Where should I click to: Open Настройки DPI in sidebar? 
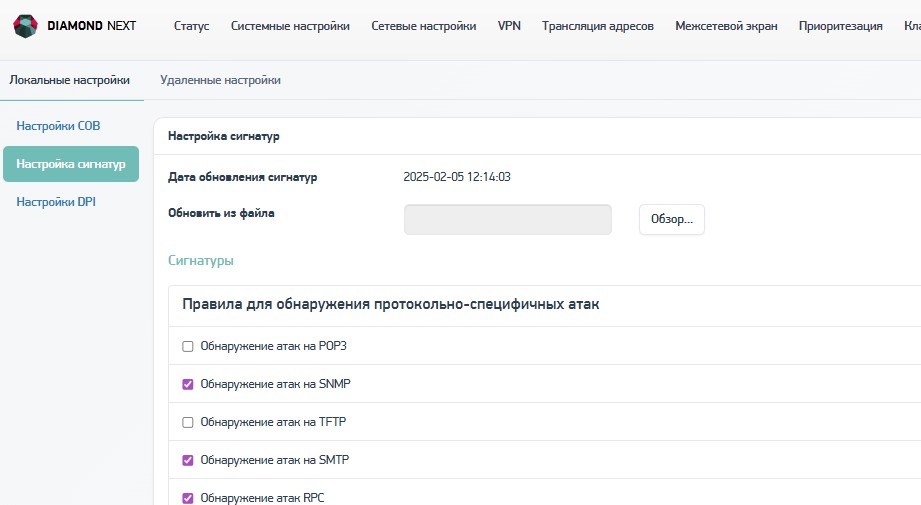point(56,201)
